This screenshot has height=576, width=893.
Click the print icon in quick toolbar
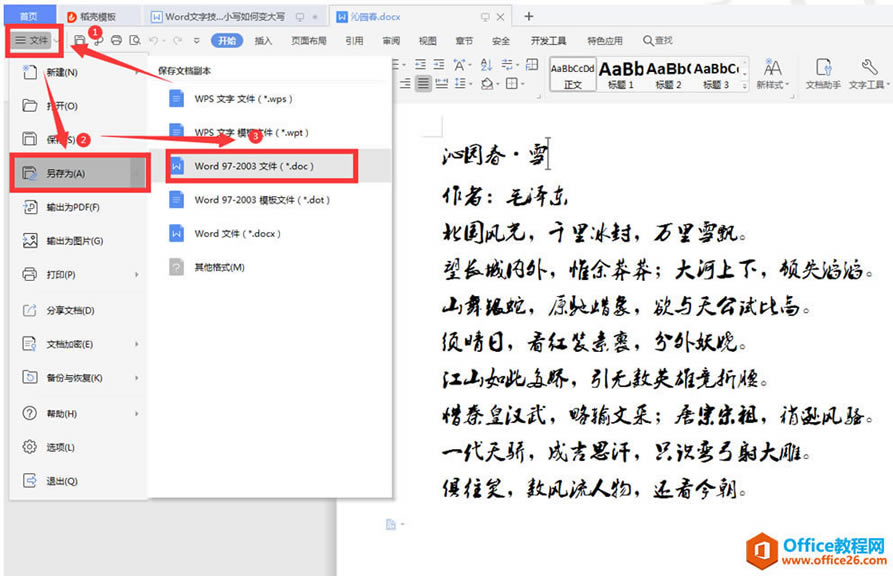(x=116, y=40)
